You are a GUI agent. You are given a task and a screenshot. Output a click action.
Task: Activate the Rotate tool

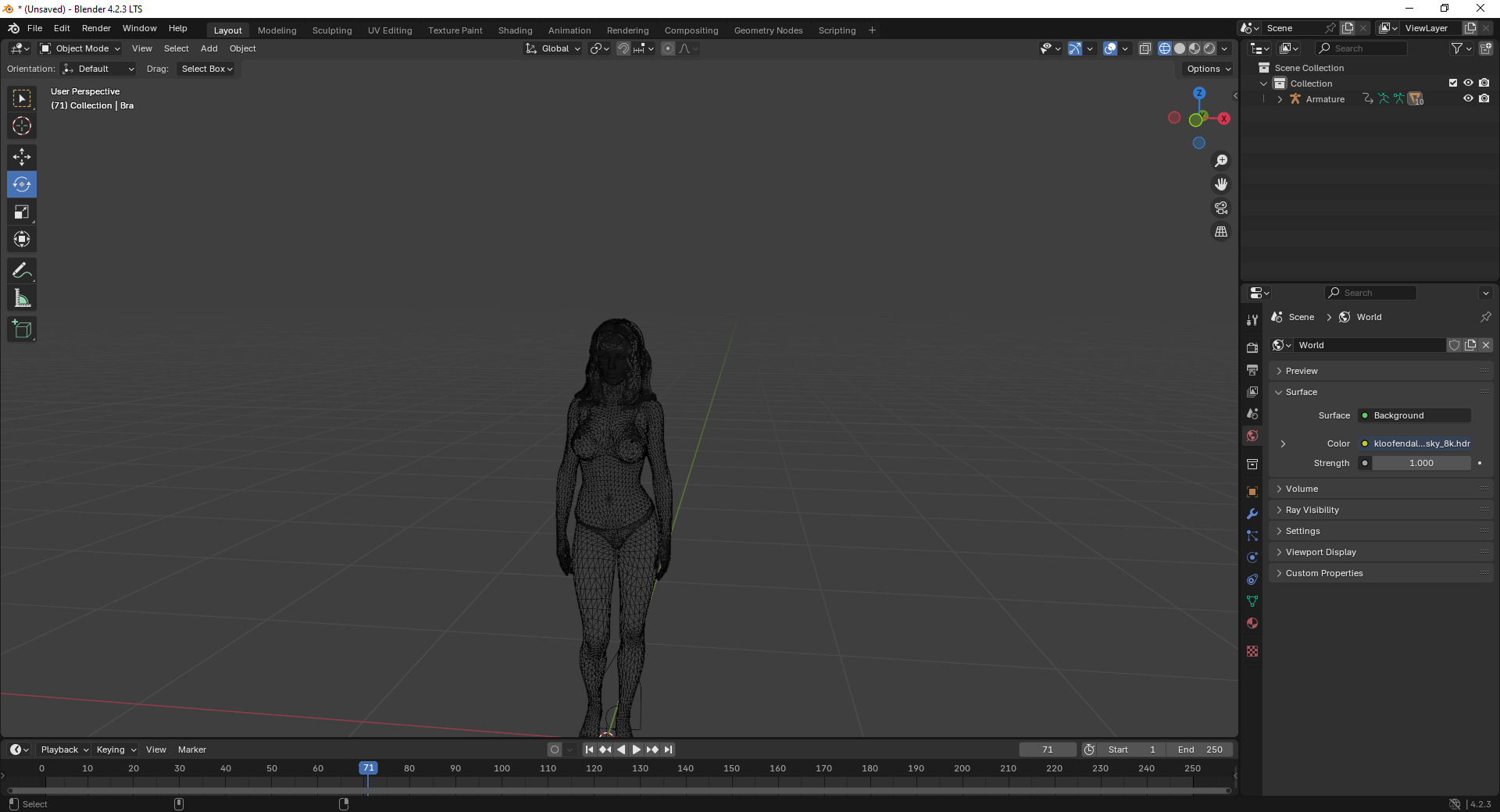[x=22, y=184]
